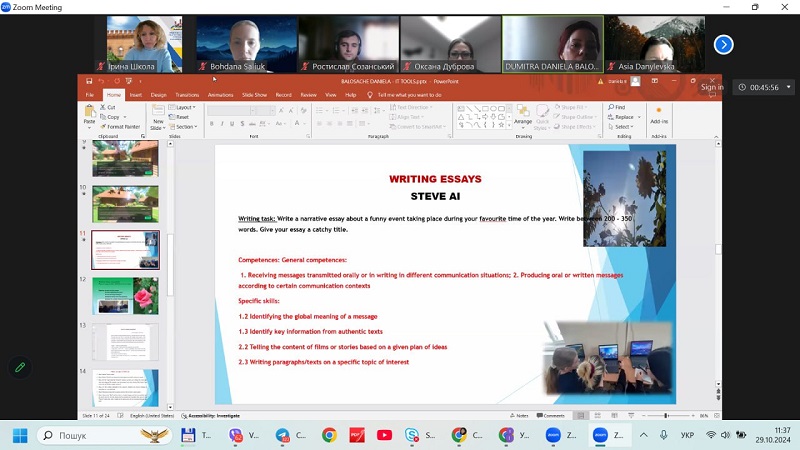
Task: Open the File tab
Action: [x=90, y=95]
